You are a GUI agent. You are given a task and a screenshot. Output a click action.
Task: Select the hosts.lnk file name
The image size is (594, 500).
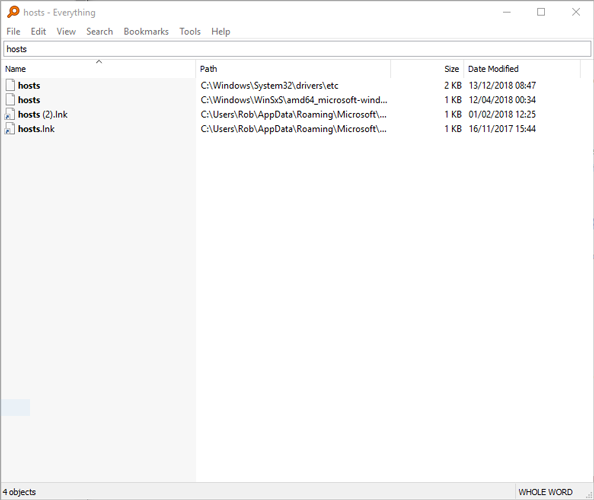coord(36,129)
